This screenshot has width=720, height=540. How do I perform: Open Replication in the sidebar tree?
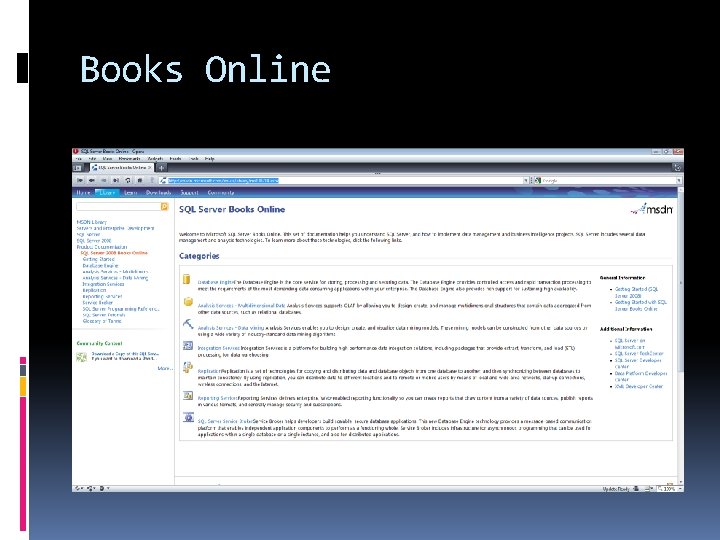coord(94,290)
